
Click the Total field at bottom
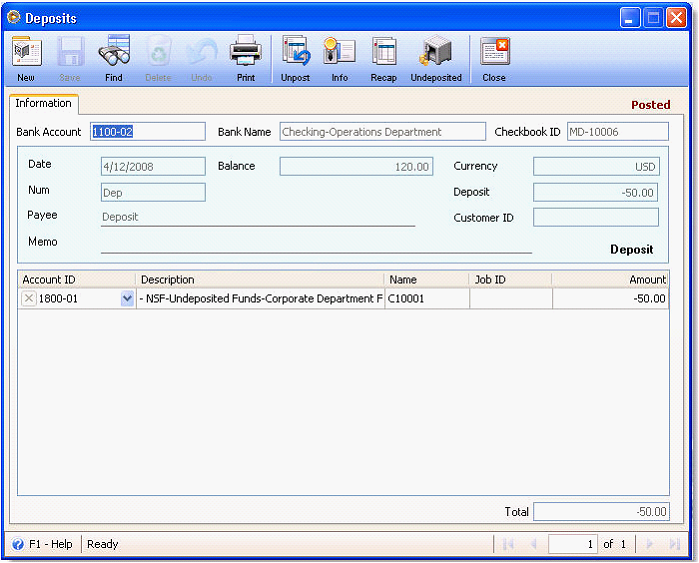(601, 511)
